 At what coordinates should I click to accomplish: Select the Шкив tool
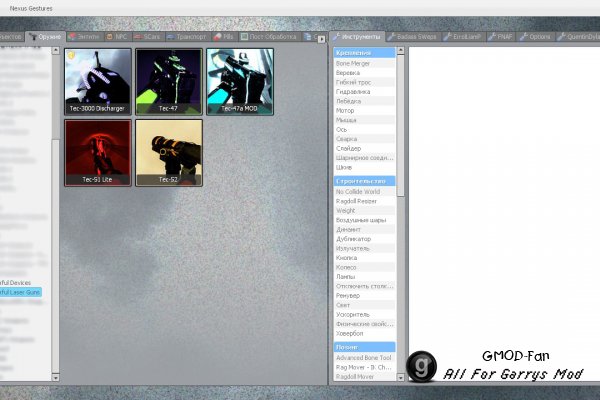pyautogui.click(x=364, y=168)
